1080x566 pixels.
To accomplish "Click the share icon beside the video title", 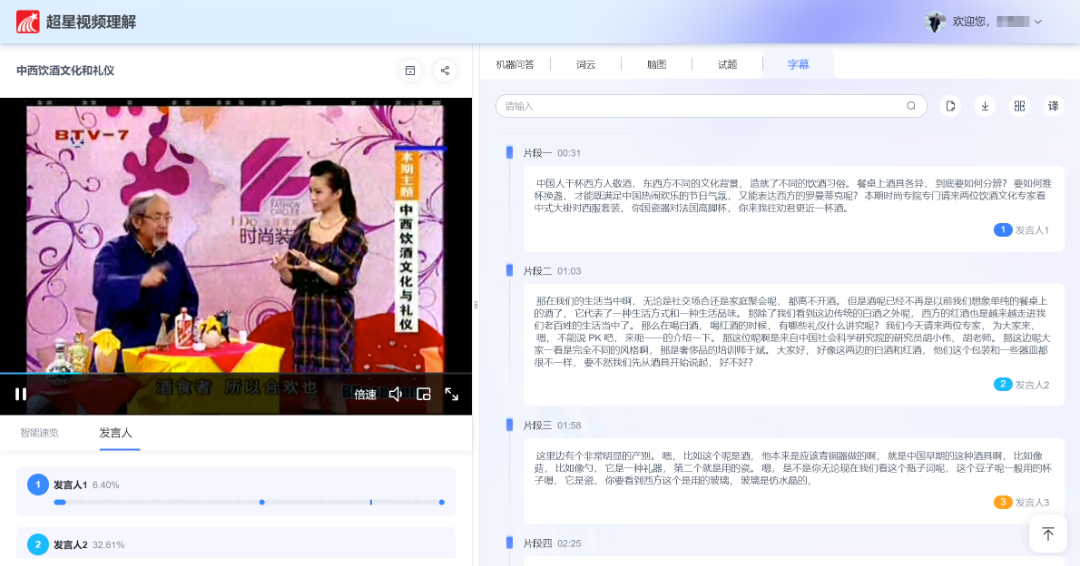I will pyautogui.click(x=445, y=71).
